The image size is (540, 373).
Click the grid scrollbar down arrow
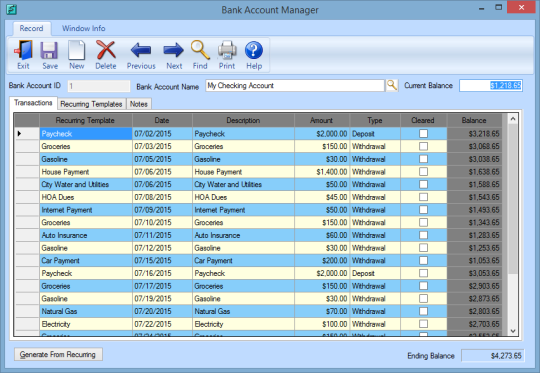[513, 331]
